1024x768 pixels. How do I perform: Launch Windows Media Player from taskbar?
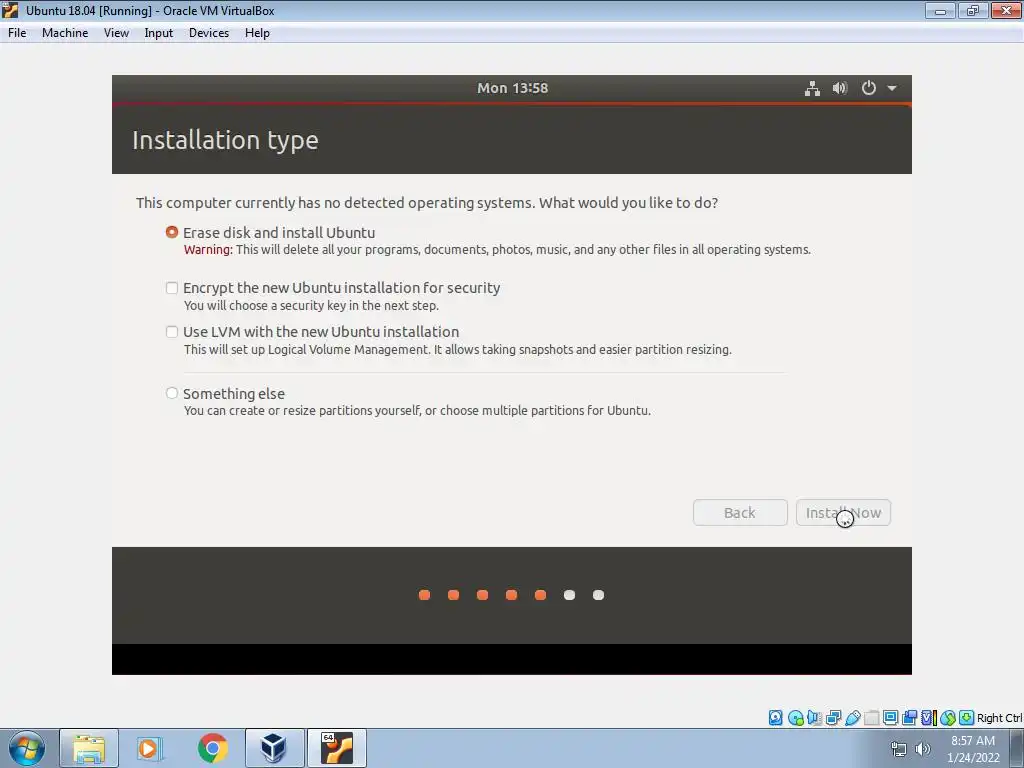[149, 748]
